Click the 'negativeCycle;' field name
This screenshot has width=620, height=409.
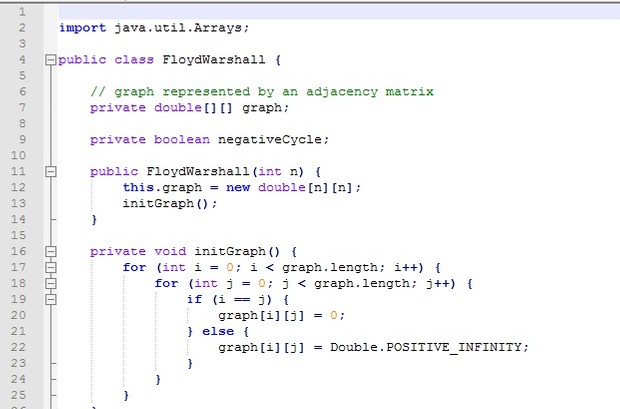(x=274, y=140)
